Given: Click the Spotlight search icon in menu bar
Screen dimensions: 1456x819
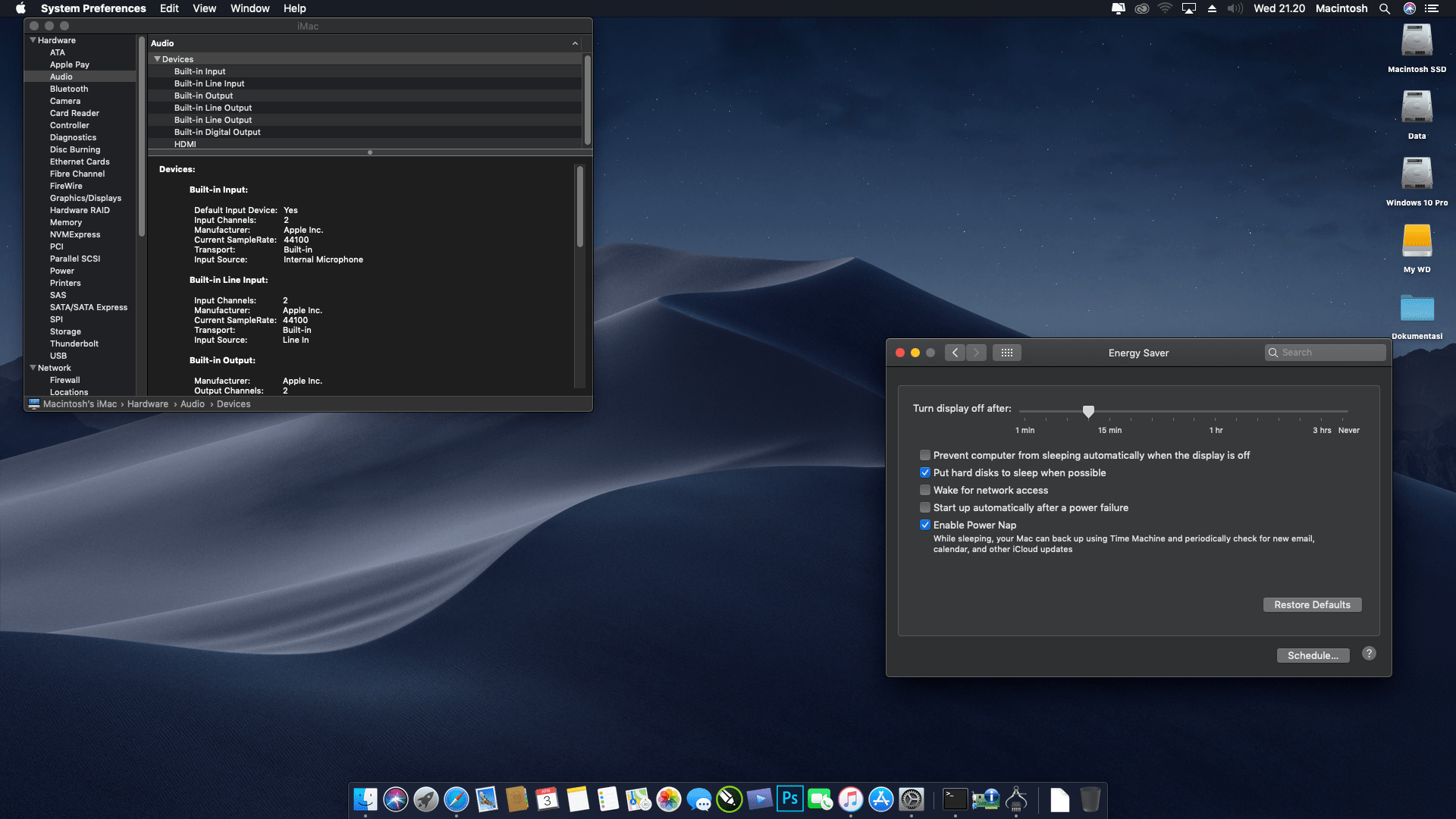Looking at the screenshot, I should (x=1385, y=8).
